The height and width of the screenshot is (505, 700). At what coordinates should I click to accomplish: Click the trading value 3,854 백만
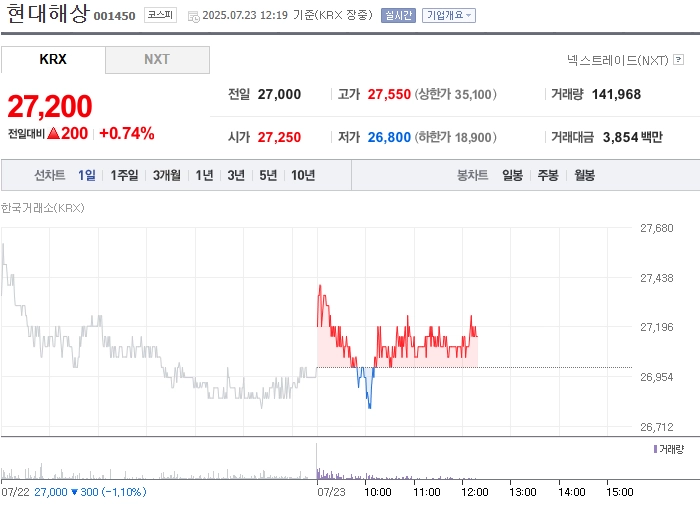pos(633,137)
